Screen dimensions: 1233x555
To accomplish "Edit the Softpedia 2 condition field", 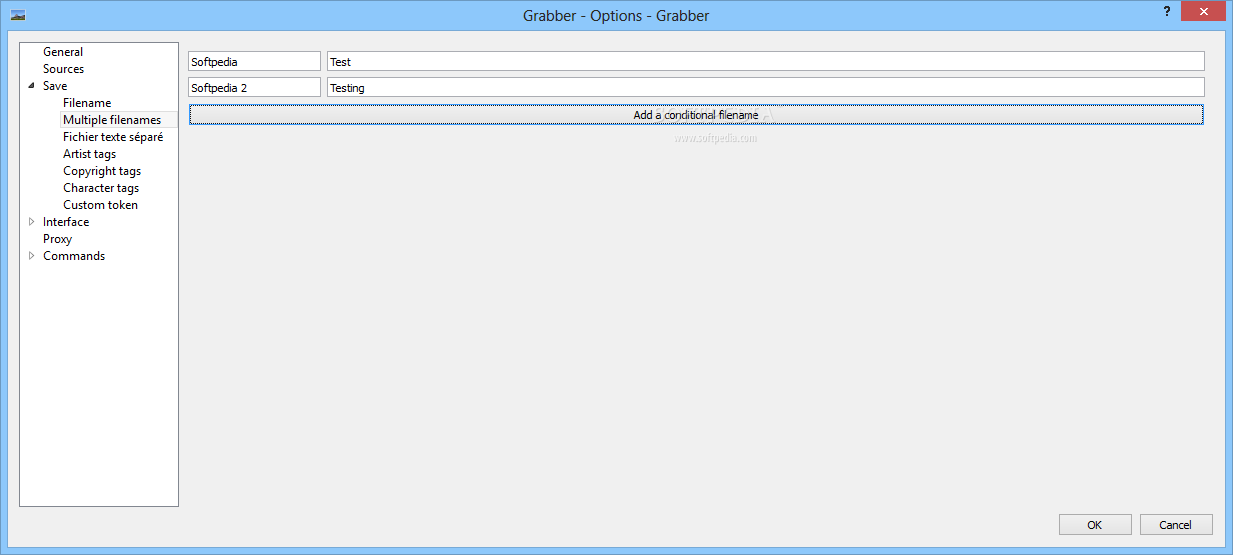I will pyautogui.click(x=254, y=88).
